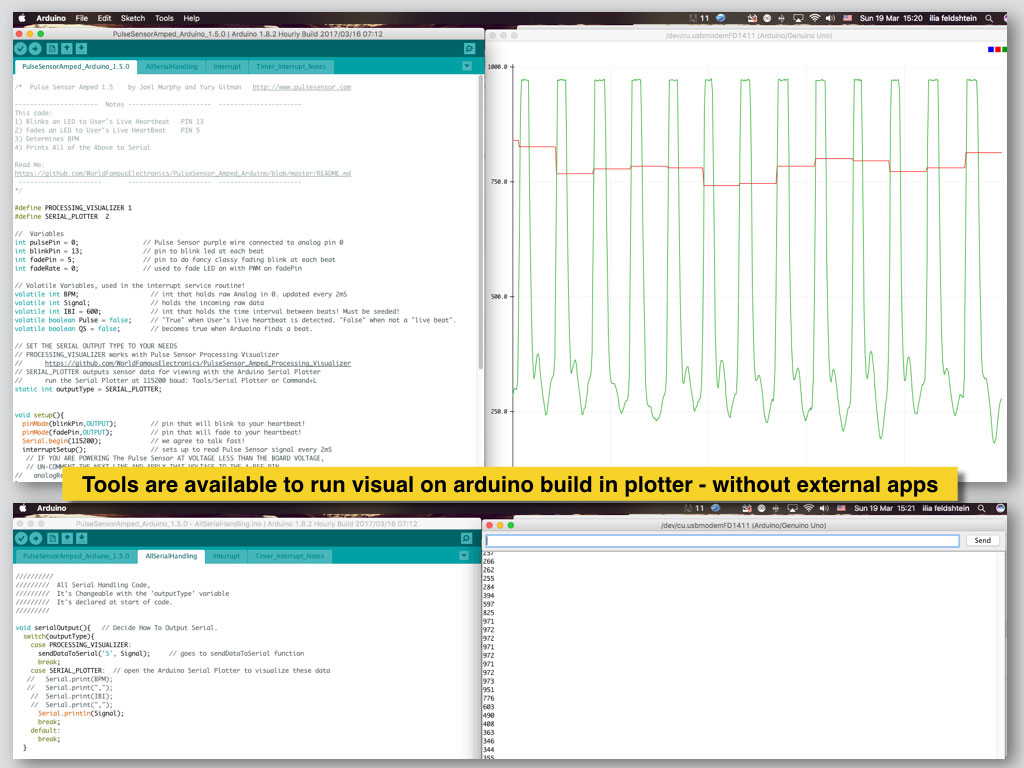Image resolution: width=1024 pixels, height=768 pixels.
Task: Switch to Timer_Interrupt_Notes tab in lower window
Action: pyautogui.click(x=290, y=556)
